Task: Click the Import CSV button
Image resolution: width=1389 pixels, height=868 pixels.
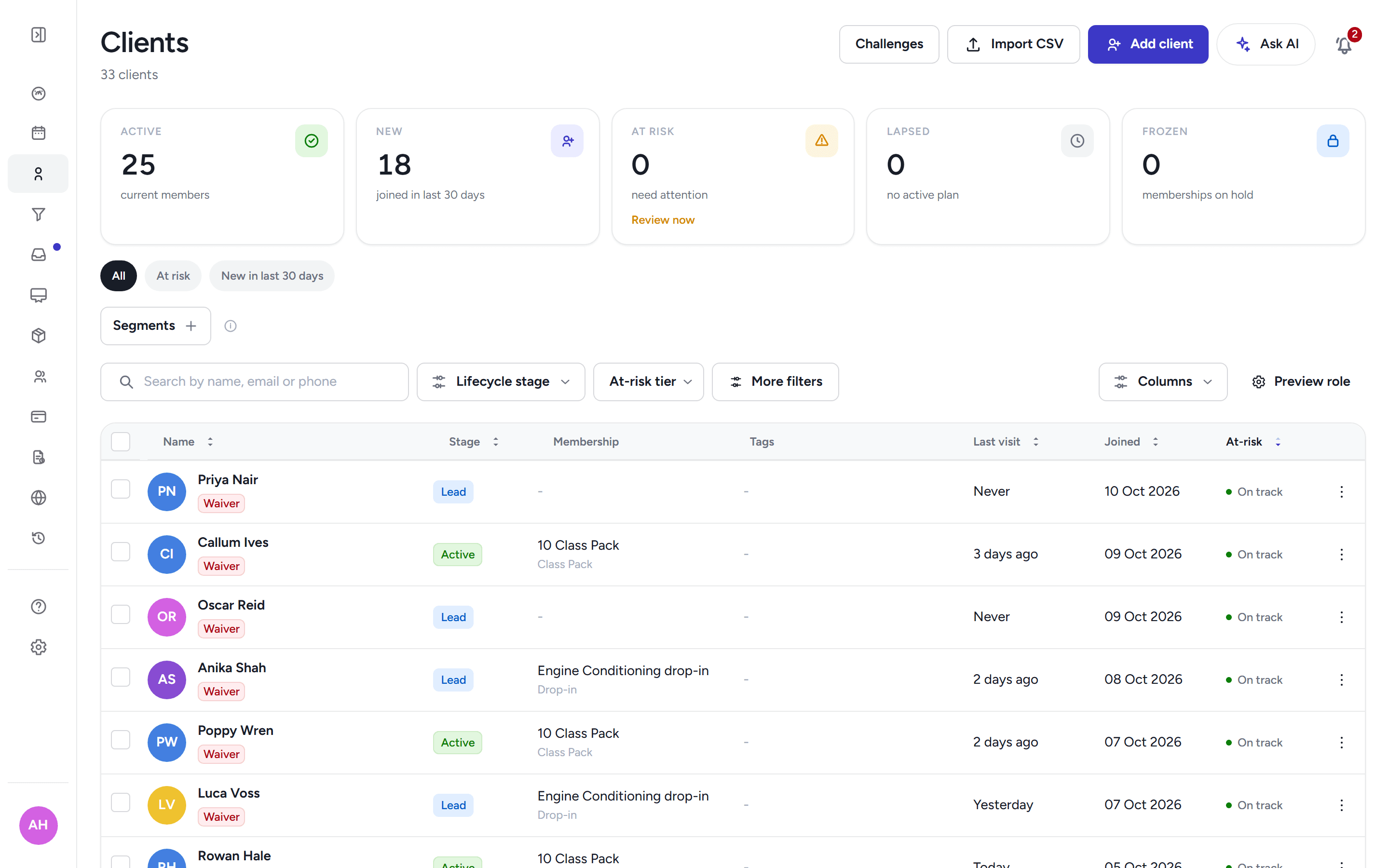Action: 1013,44
